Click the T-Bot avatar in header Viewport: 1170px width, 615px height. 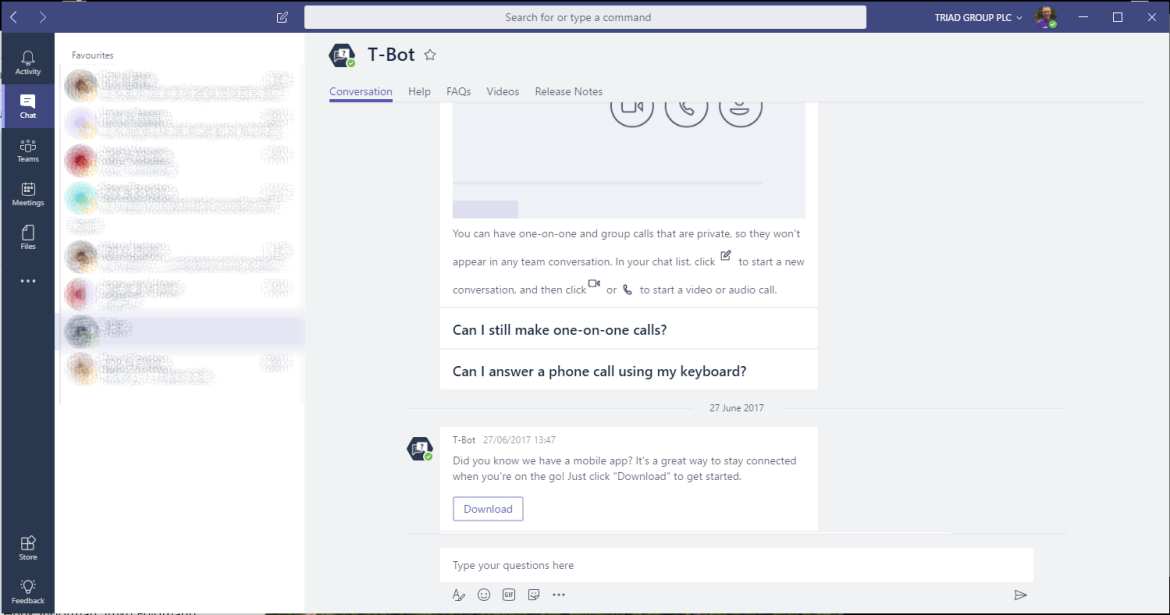(x=342, y=54)
